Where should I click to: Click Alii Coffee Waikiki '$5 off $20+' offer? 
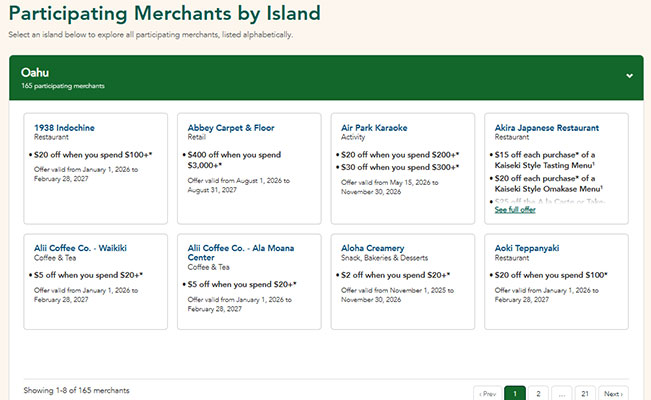(88, 275)
